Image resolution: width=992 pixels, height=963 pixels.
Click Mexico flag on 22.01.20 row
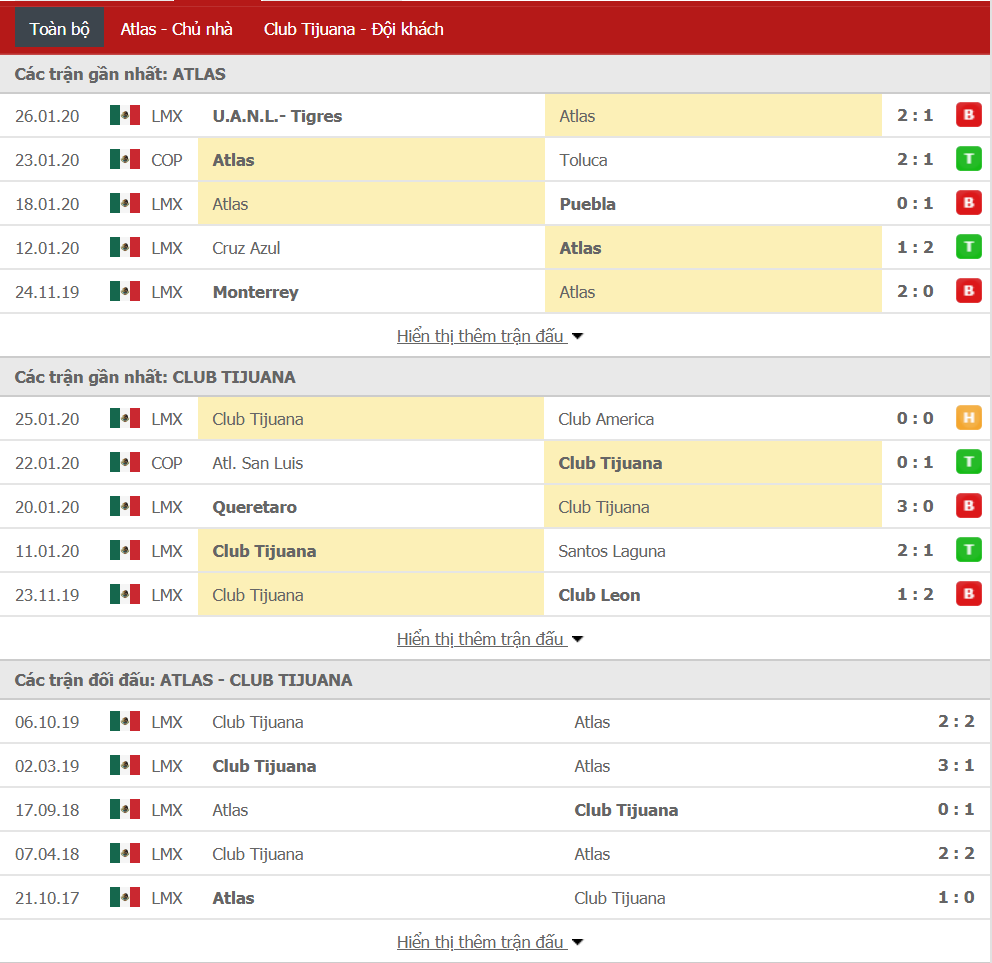tap(125, 463)
